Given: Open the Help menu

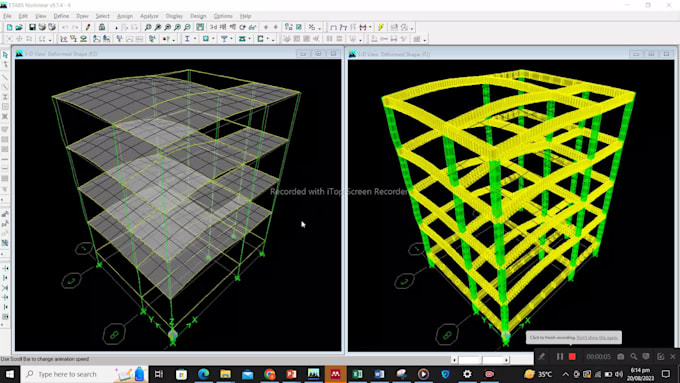Looking at the screenshot, I should pyautogui.click(x=245, y=16).
